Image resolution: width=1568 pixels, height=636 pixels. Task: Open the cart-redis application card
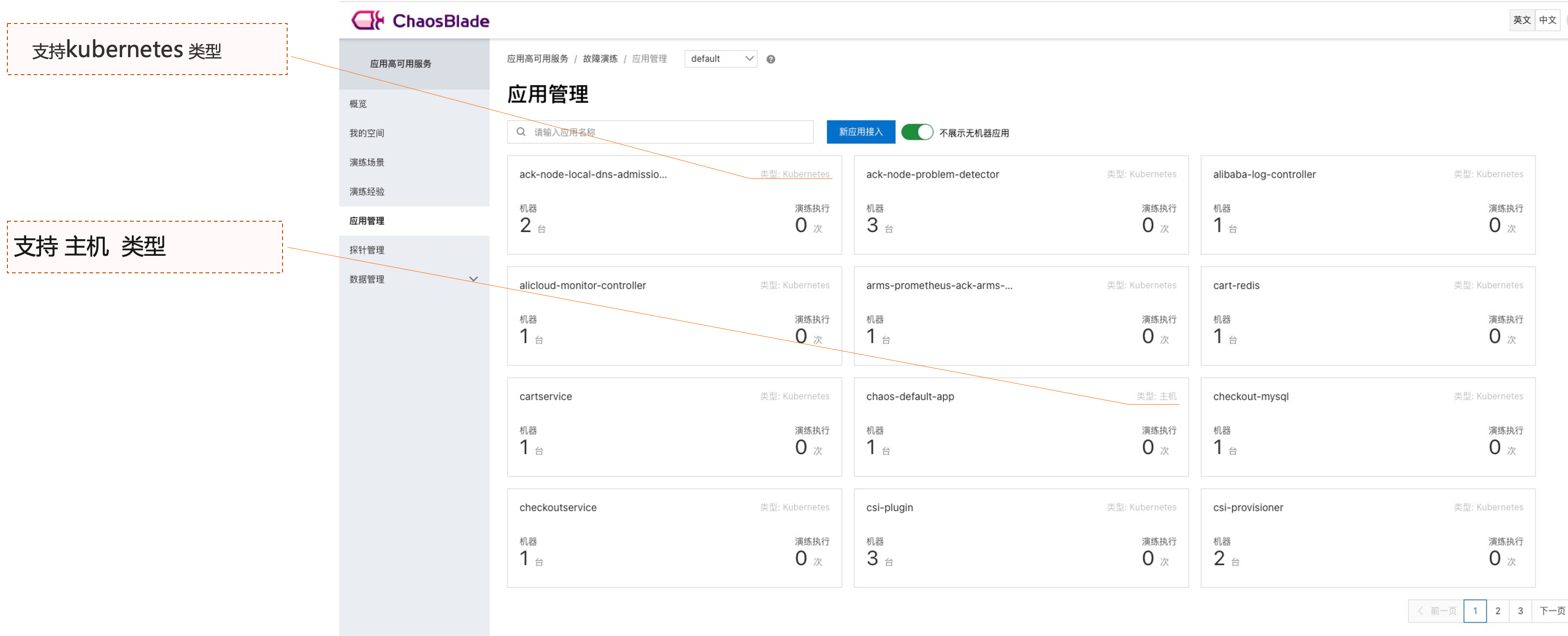click(x=1367, y=315)
